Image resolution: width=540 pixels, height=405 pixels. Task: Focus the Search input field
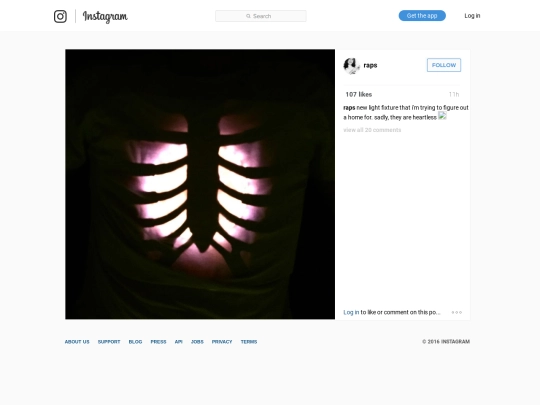coord(261,16)
